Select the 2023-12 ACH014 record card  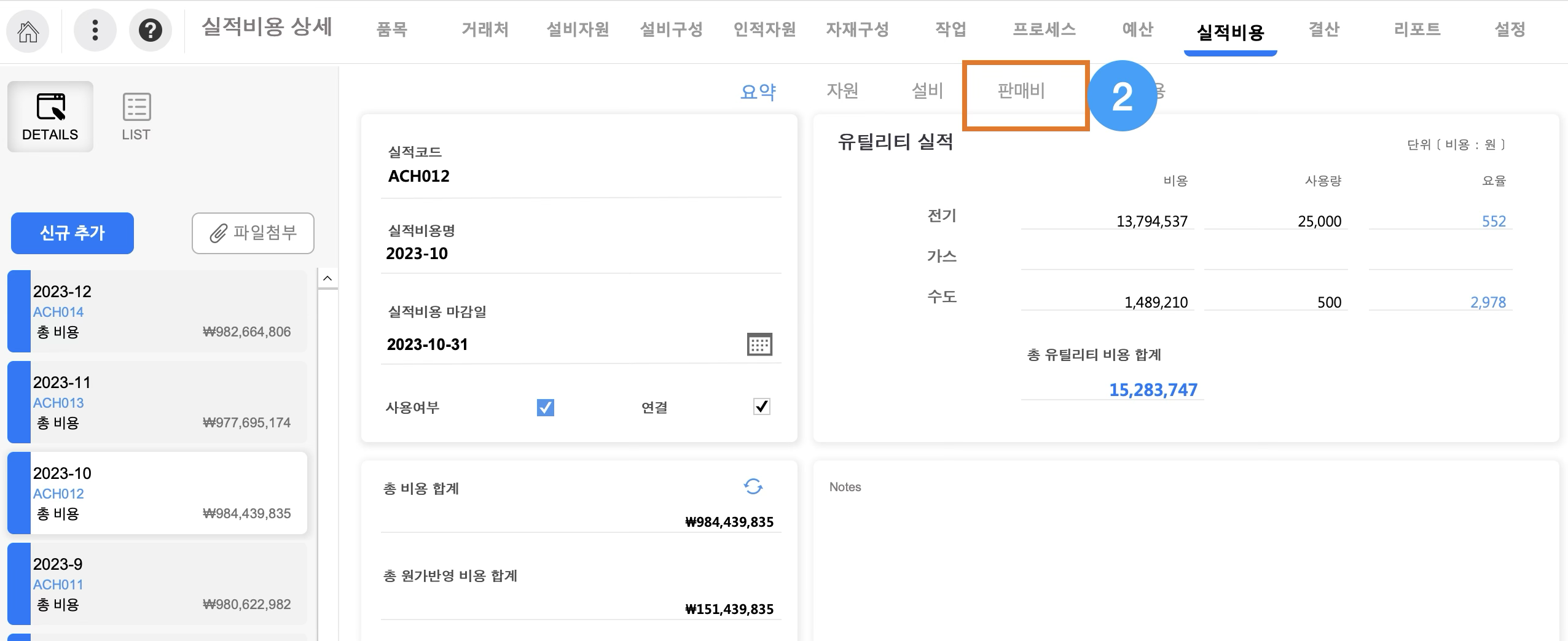point(157,311)
